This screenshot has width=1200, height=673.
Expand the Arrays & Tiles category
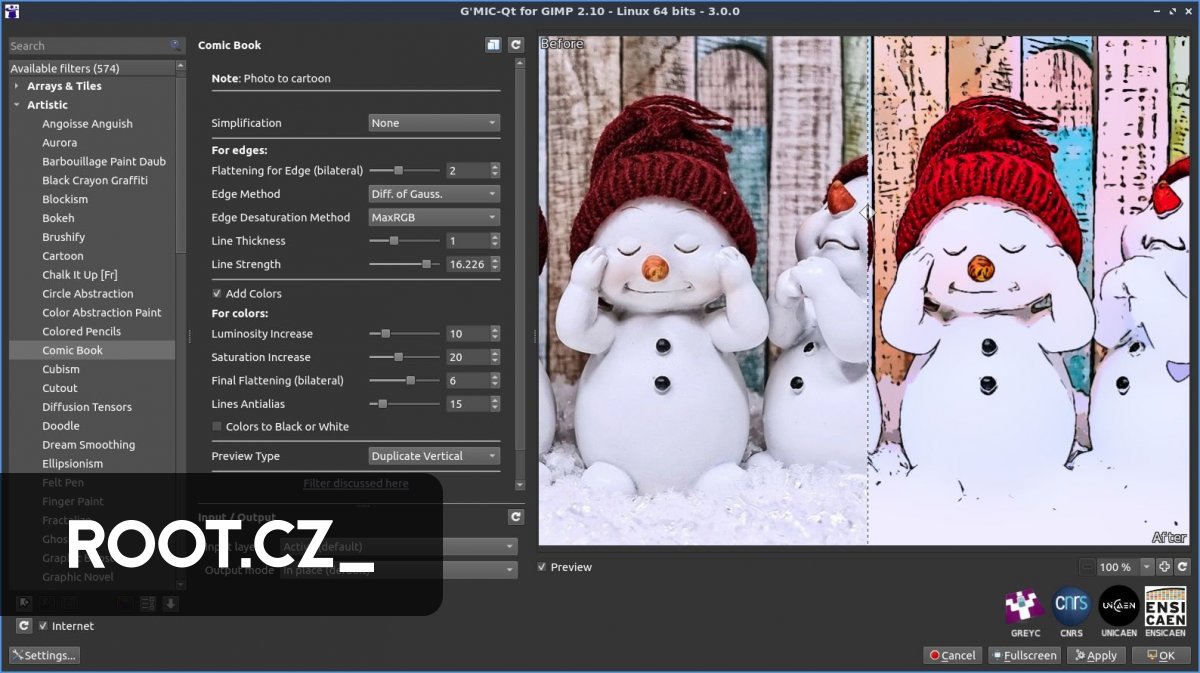[16, 86]
